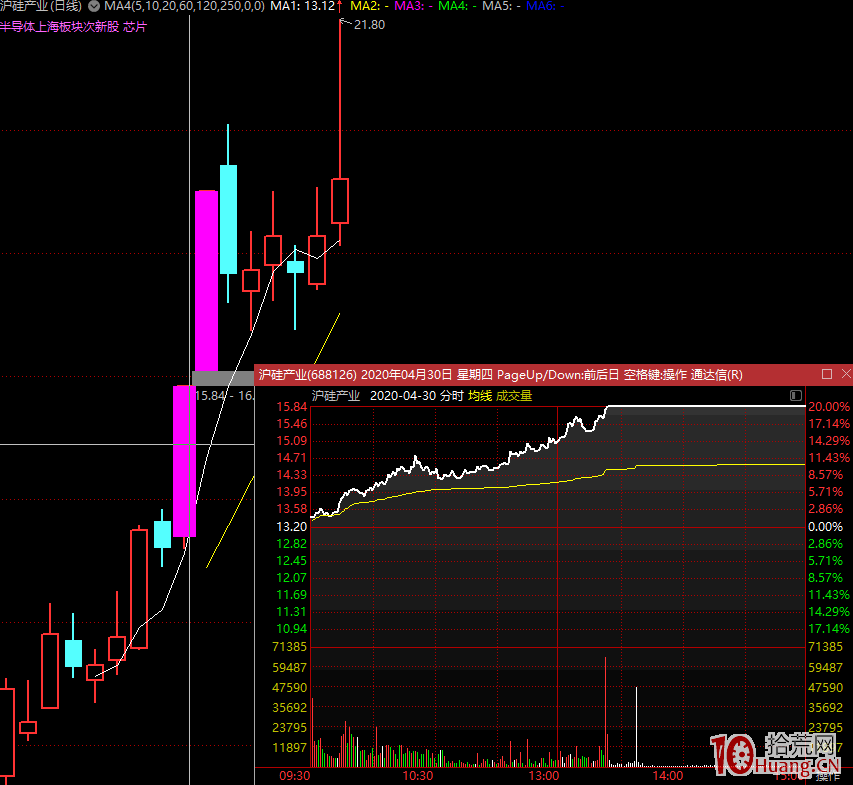Click the 2020-04-30 date in intraday header
The width and height of the screenshot is (853, 785).
[403, 396]
